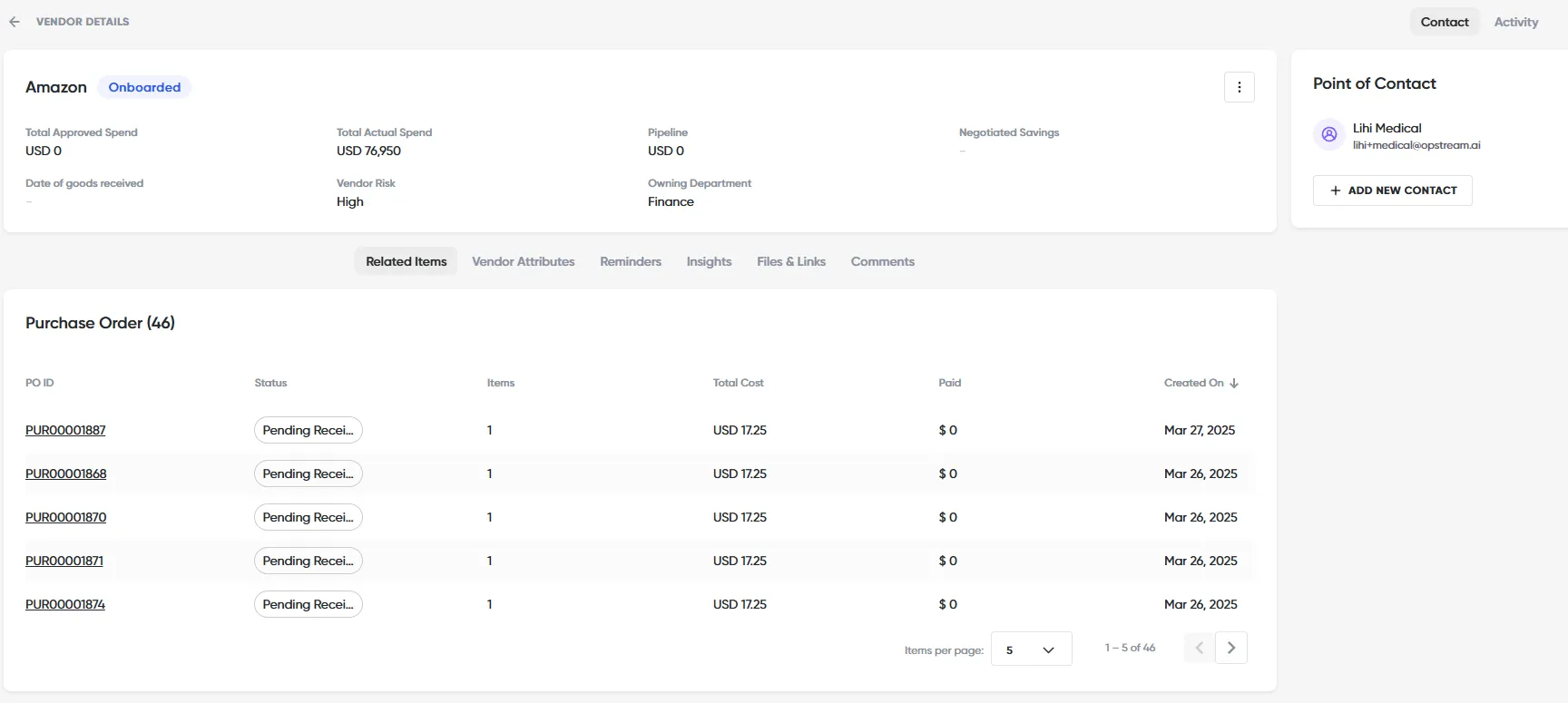This screenshot has height=703, width=1568.
Task: Click Pending Receipt status for PUR00001871
Action: [x=308, y=561]
